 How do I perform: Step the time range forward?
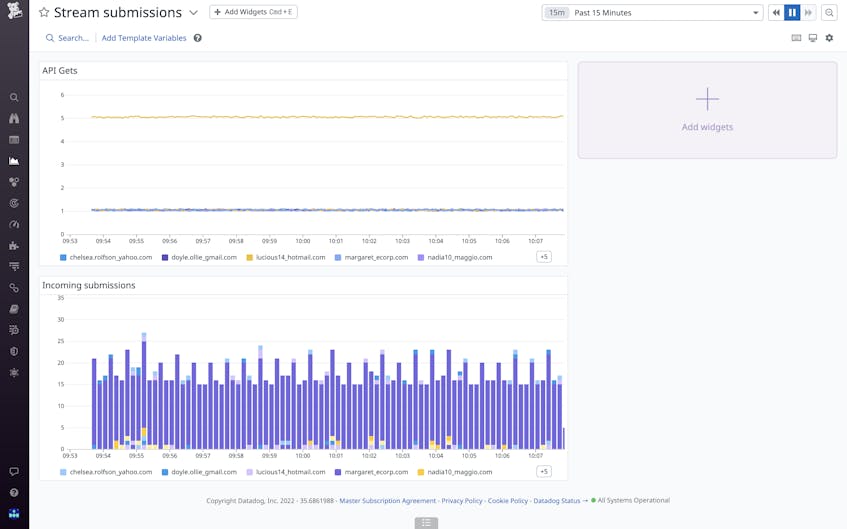(808, 12)
